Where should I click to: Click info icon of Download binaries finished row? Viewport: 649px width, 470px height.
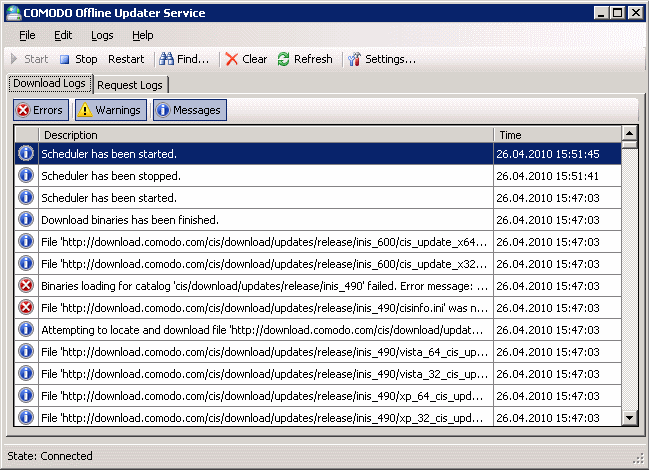coord(26,219)
